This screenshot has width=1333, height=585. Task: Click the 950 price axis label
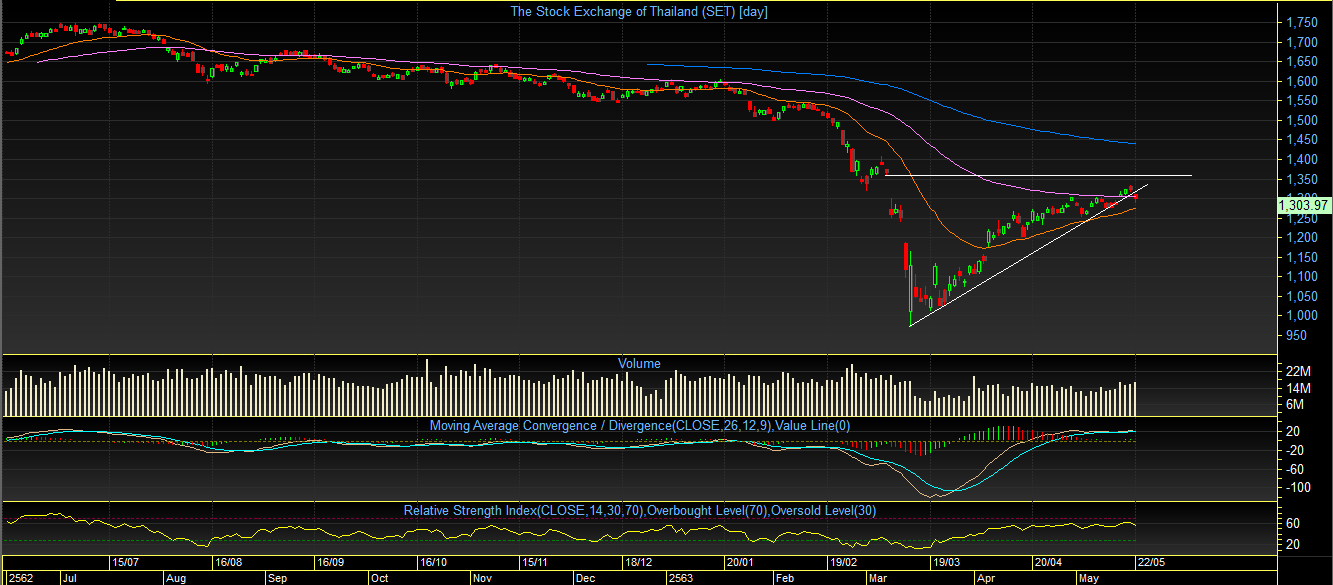pos(1296,335)
